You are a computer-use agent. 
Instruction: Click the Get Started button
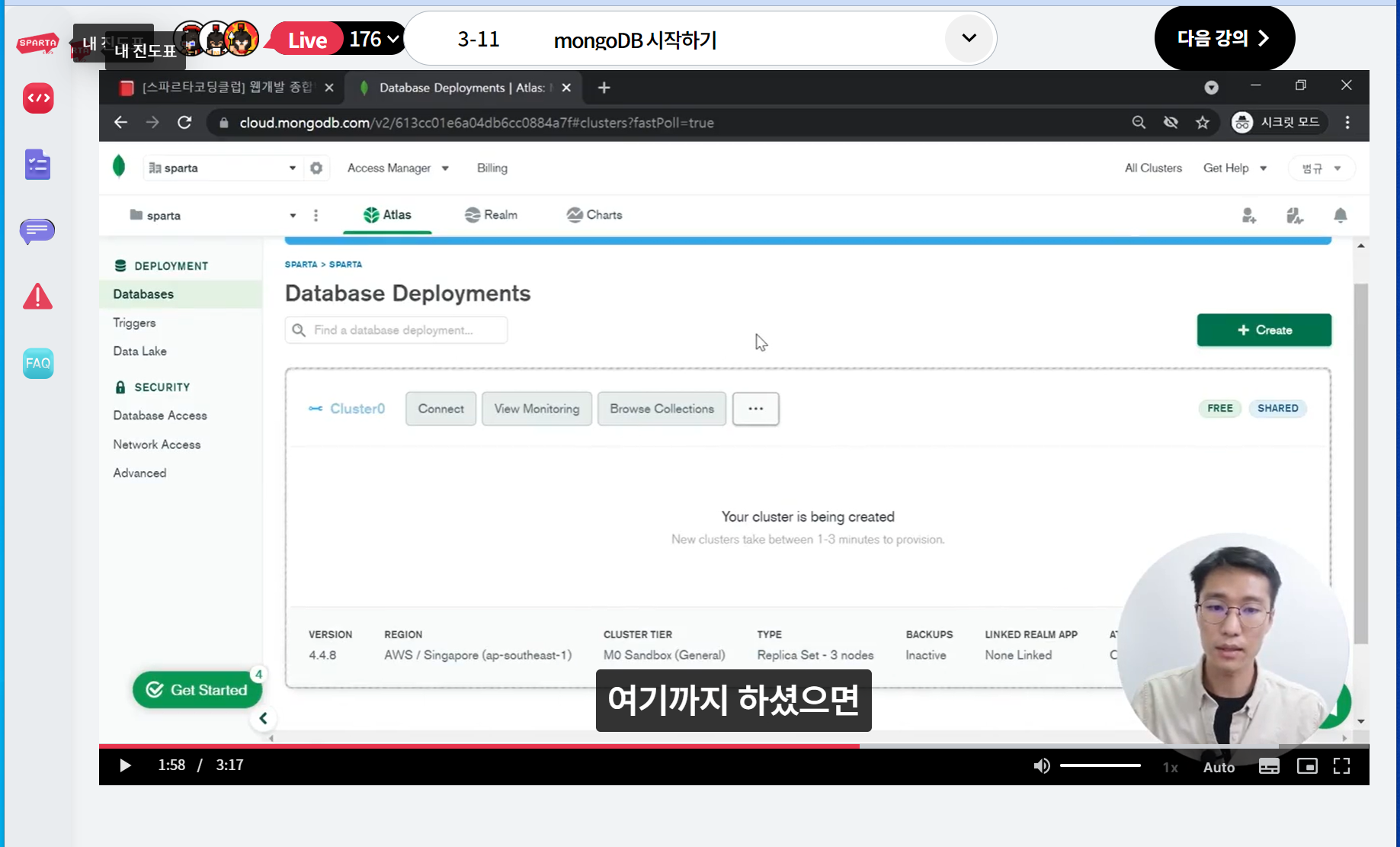[197, 689]
